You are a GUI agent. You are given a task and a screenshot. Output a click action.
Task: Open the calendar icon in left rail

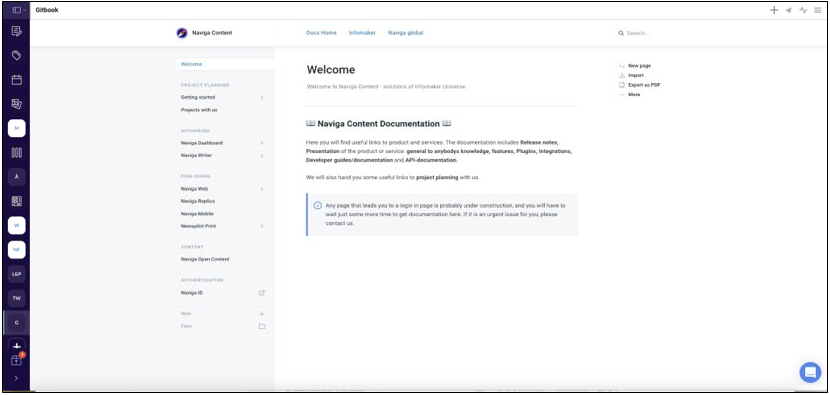pos(16,80)
